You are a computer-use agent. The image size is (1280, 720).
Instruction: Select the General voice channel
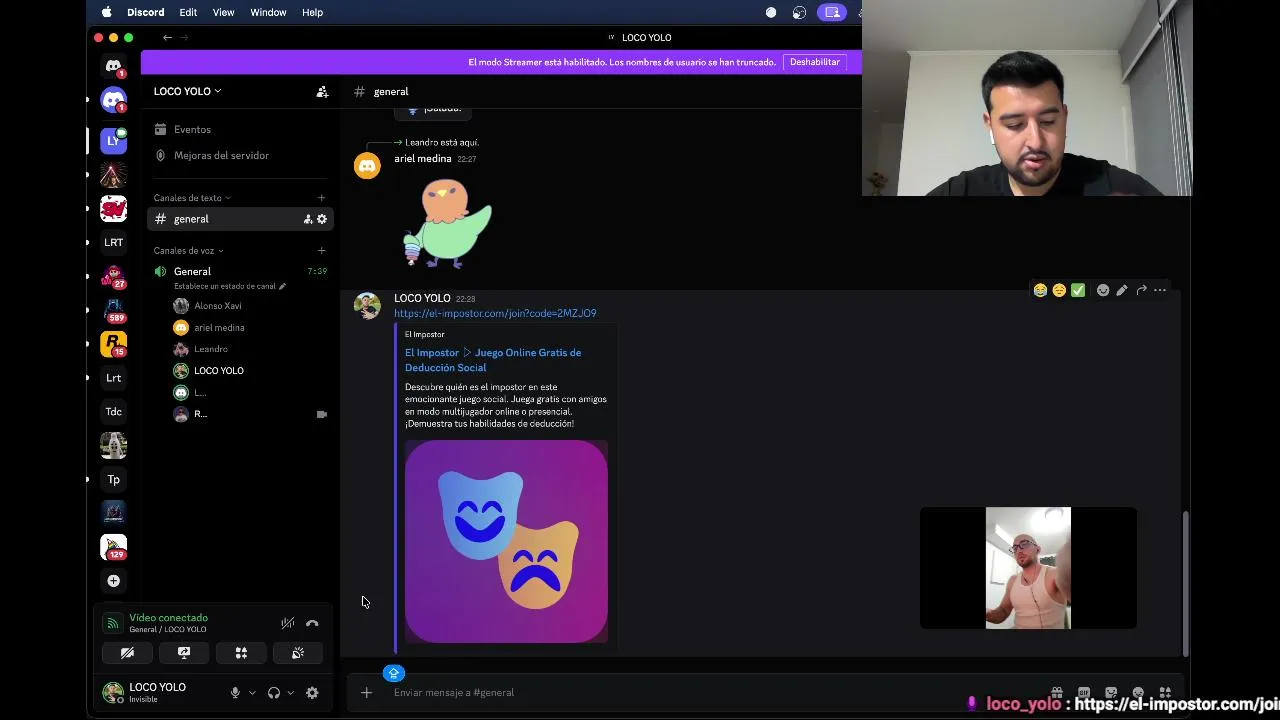[192, 271]
